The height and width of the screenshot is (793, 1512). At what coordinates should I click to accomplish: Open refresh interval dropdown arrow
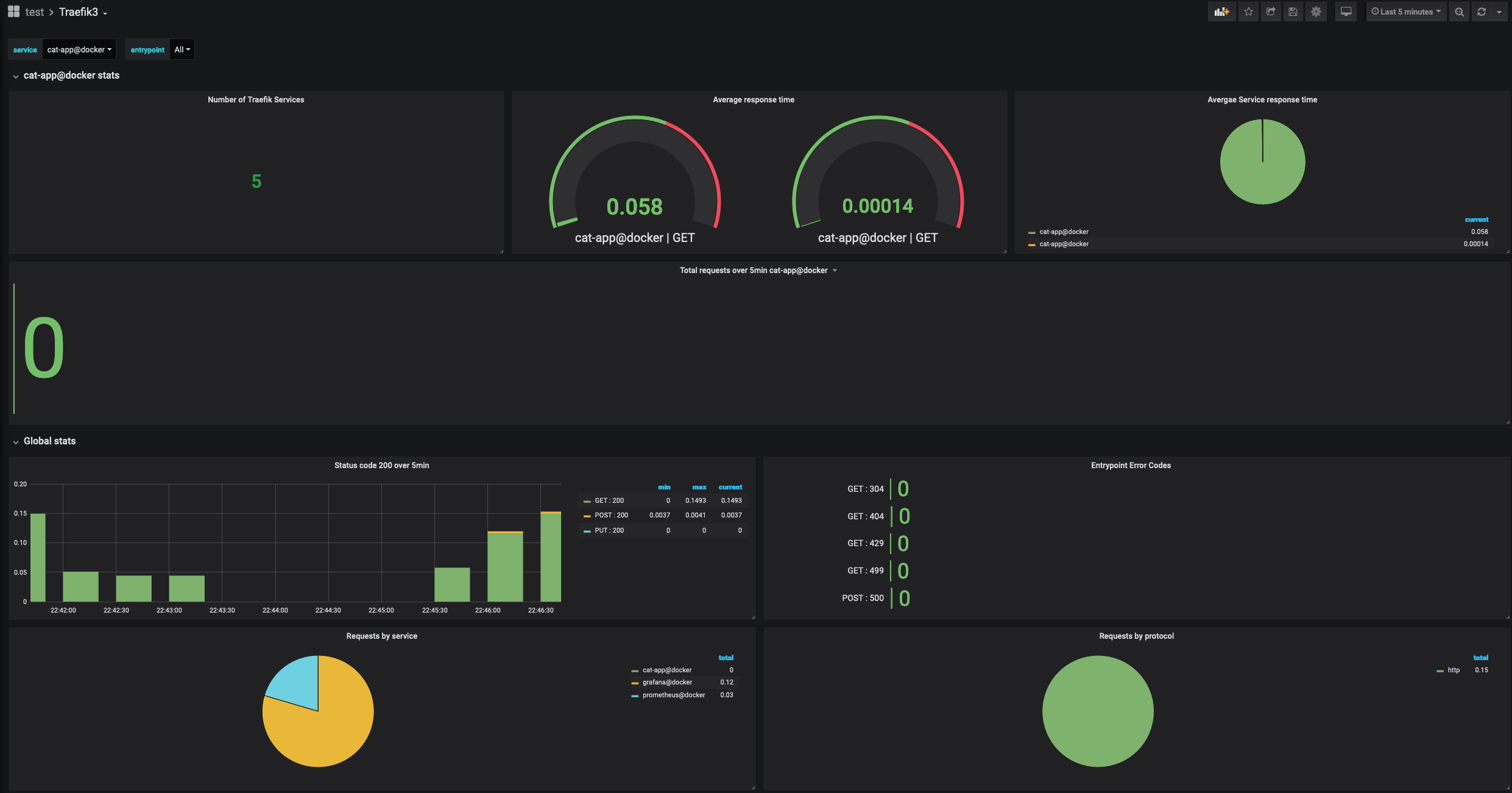point(1499,12)
